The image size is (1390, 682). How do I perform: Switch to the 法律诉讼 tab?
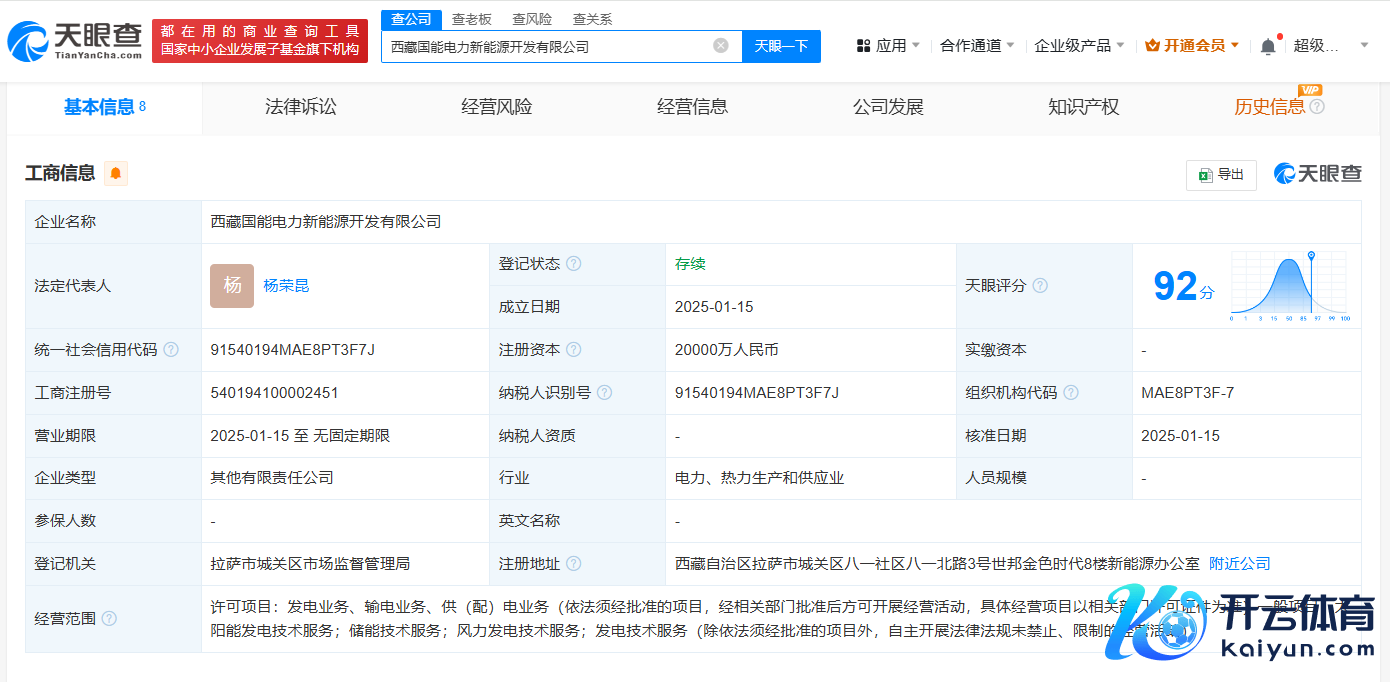point(301,108)
